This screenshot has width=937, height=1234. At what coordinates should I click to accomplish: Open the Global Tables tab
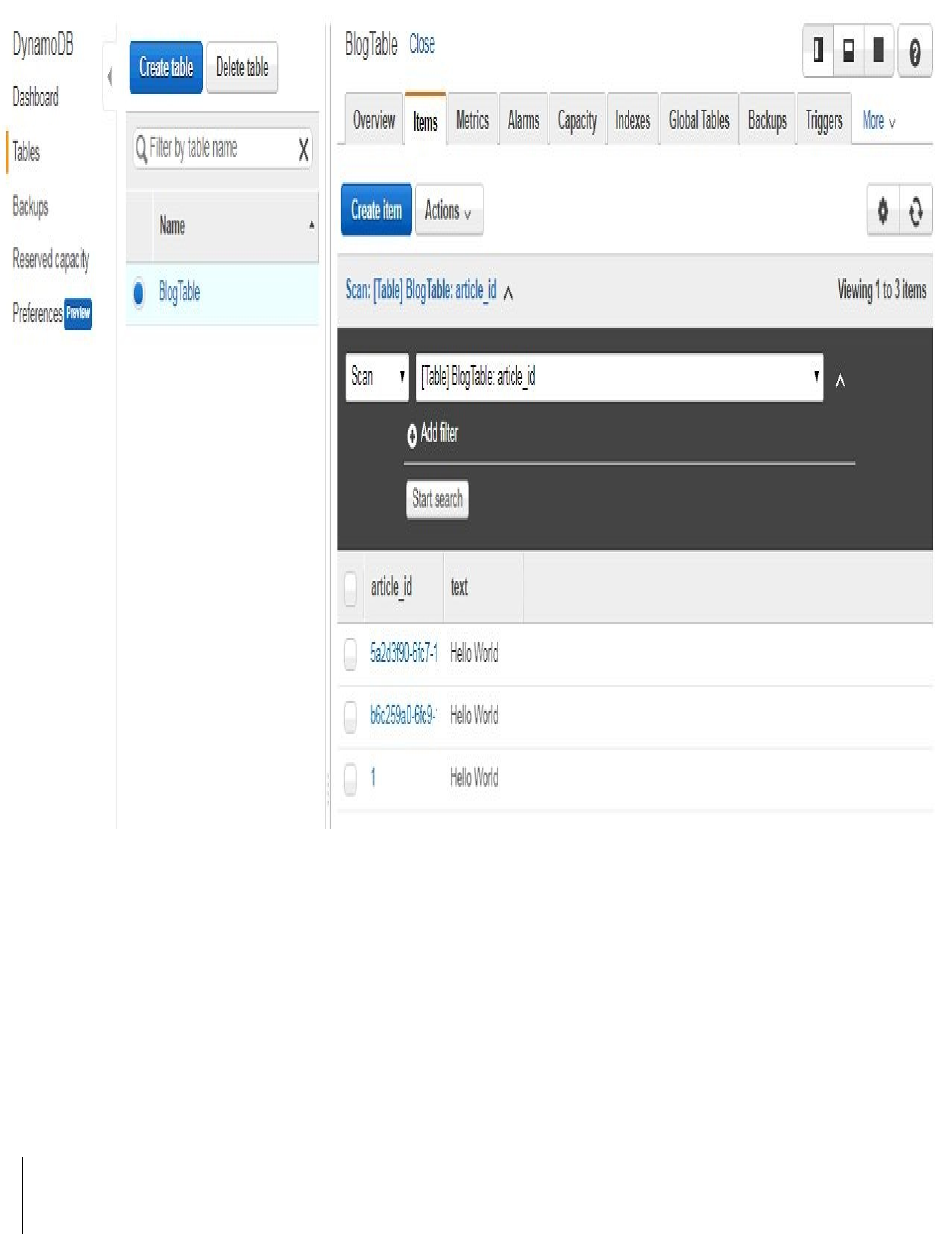[699, 121]
